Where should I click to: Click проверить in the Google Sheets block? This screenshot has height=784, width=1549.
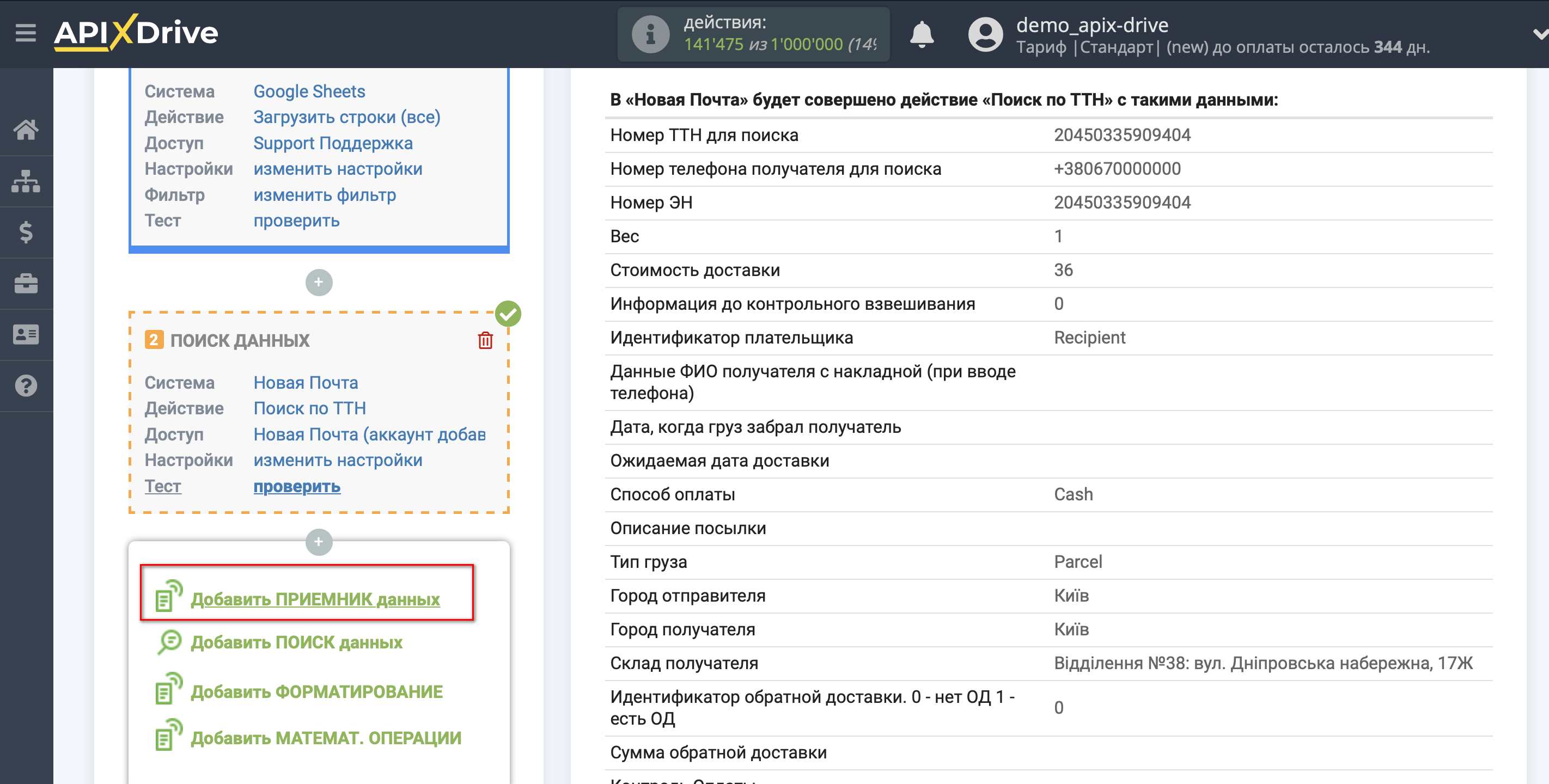point(296,220)
